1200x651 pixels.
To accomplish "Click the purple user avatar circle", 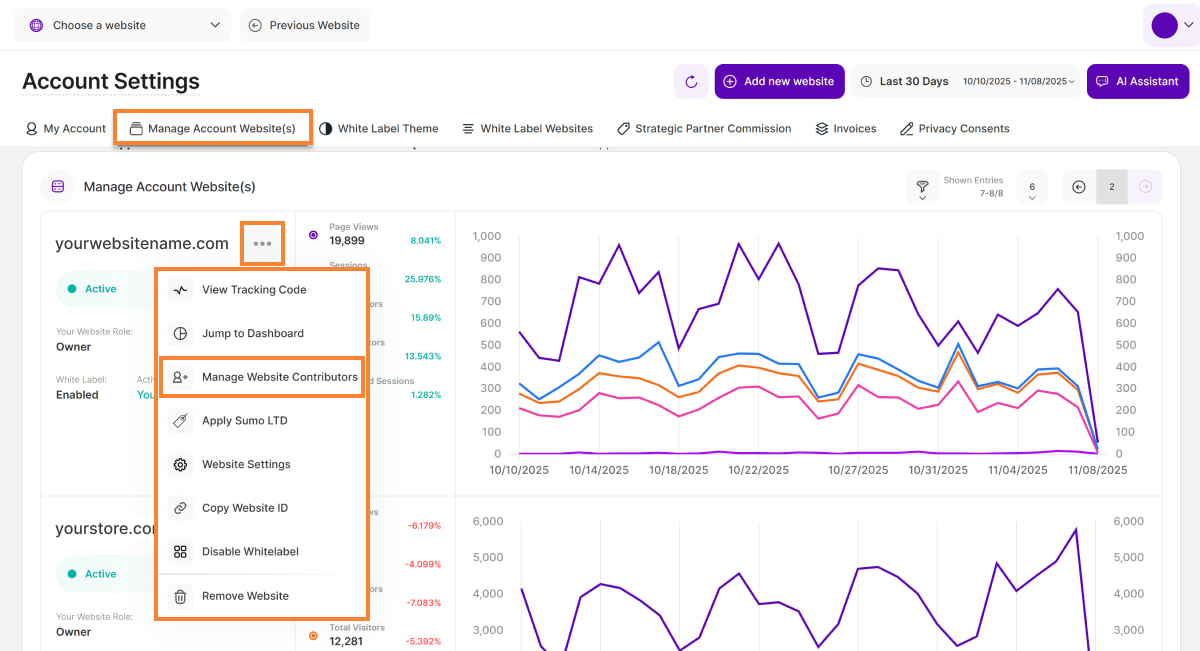I will (1164, 26).
